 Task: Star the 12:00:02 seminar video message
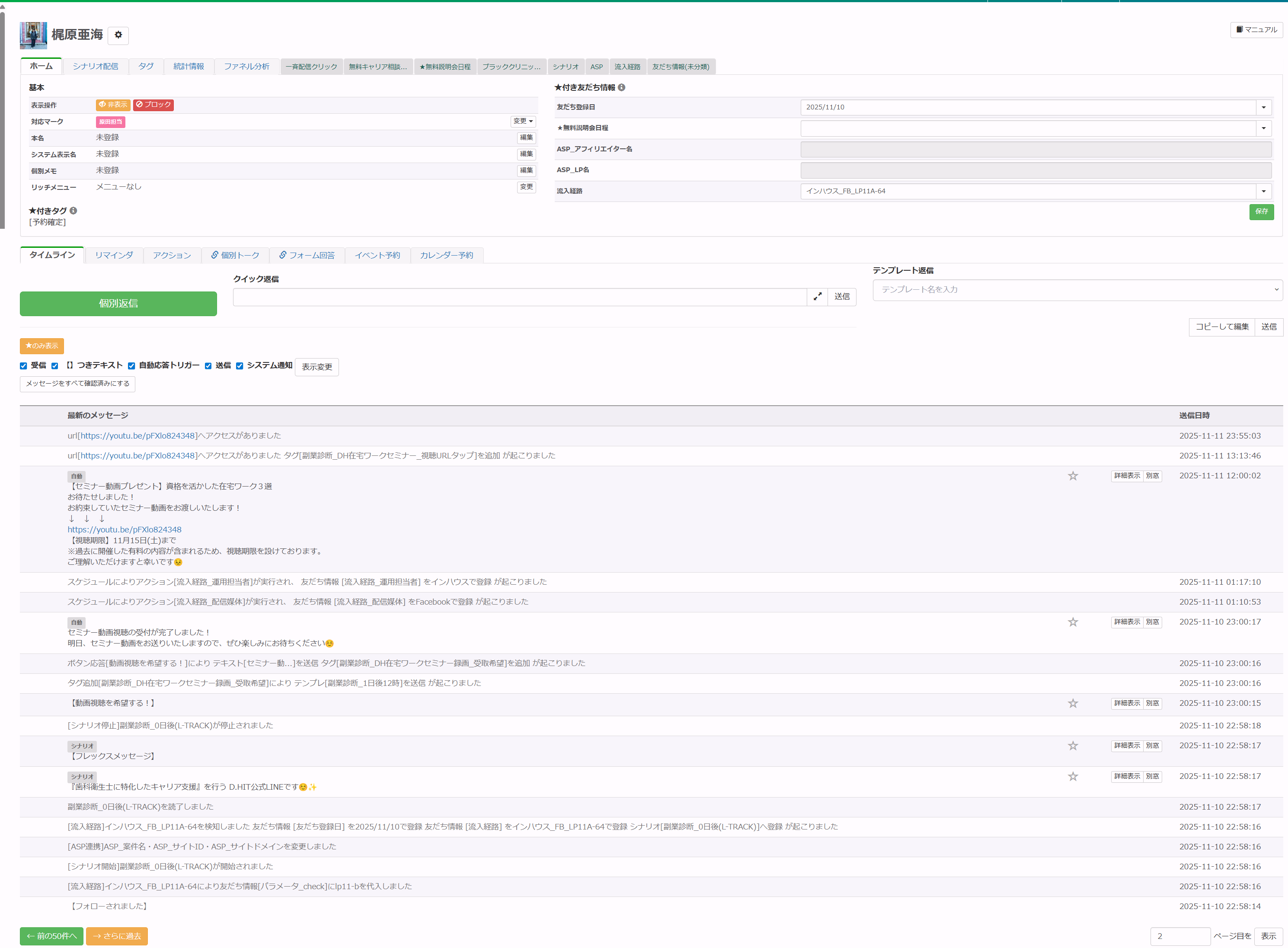coord(1072,476)
